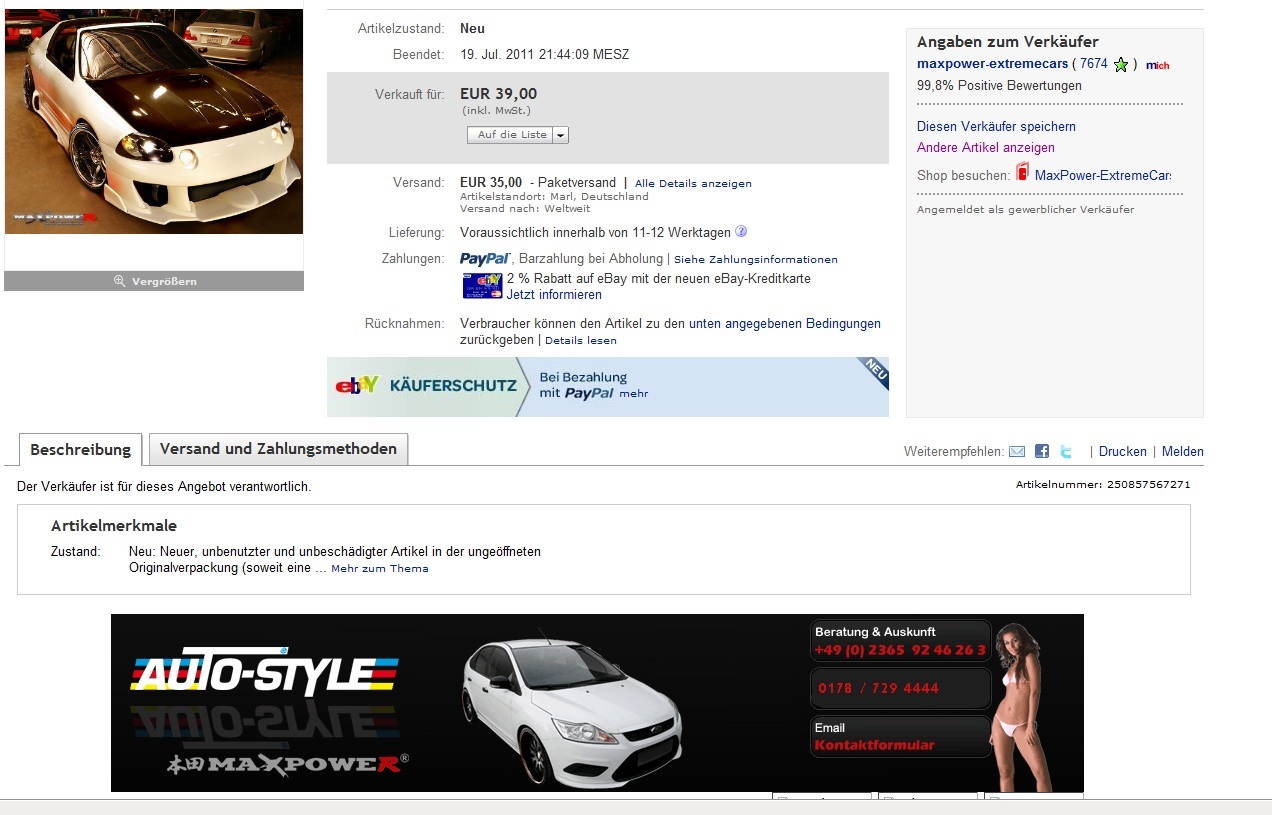Click the PayPal logo in Zahlungen row

click(x=485, y=259)
